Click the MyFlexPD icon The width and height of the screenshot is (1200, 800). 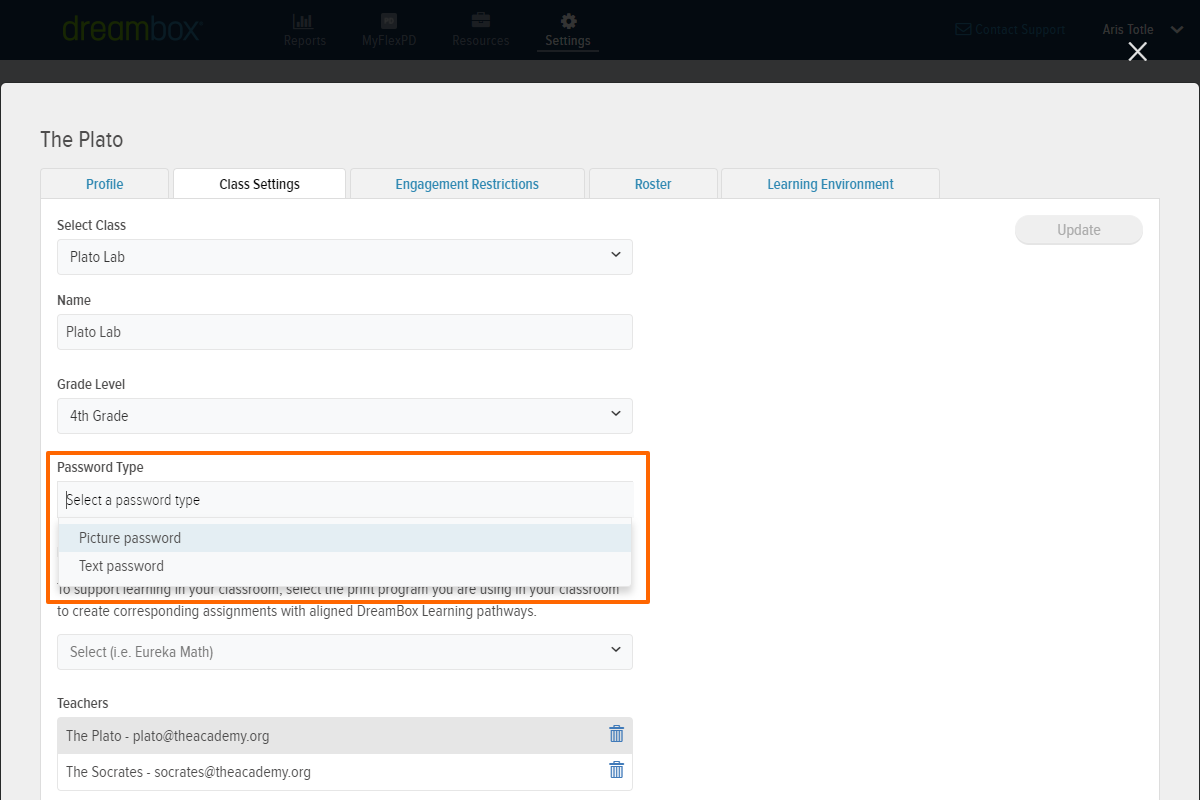[388, 22]
